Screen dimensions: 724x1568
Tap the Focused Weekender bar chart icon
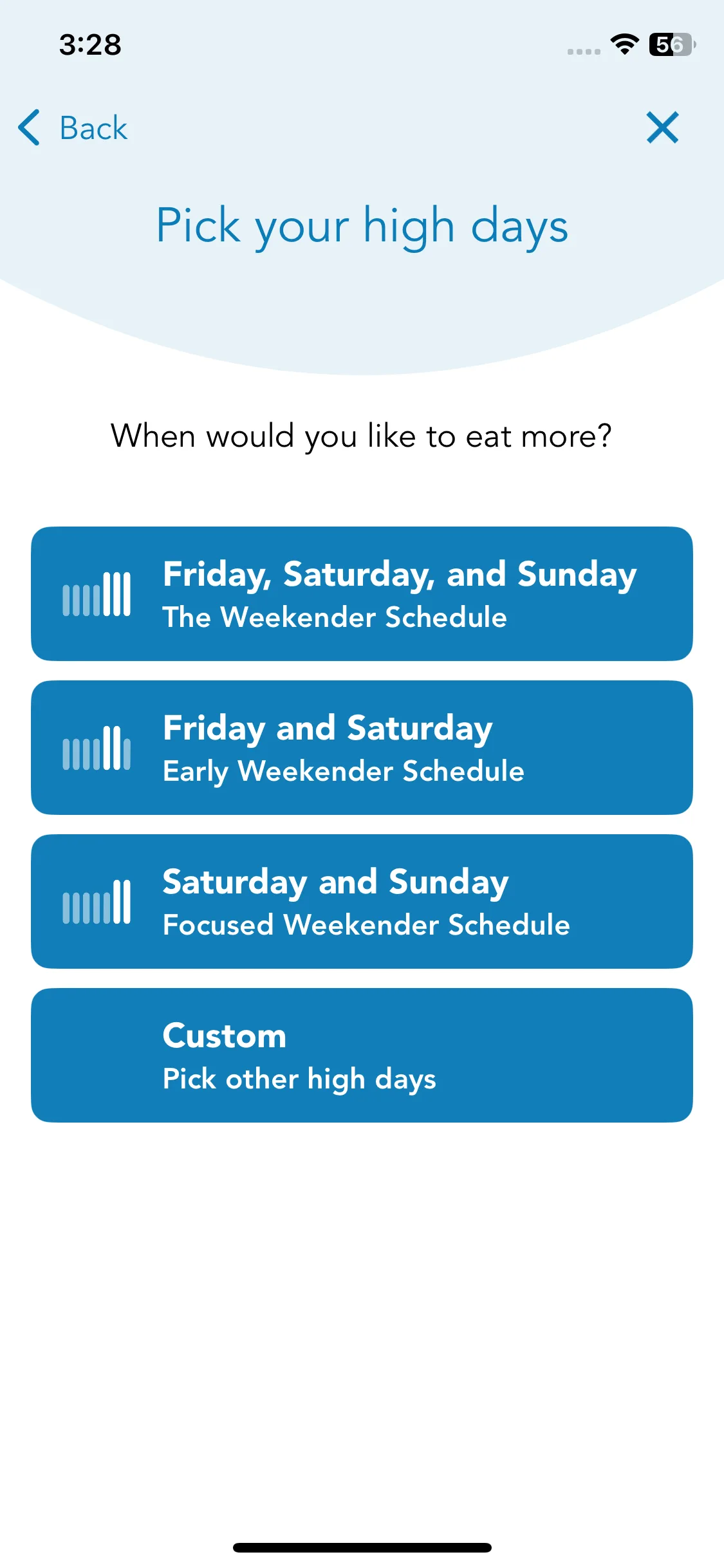97,902
